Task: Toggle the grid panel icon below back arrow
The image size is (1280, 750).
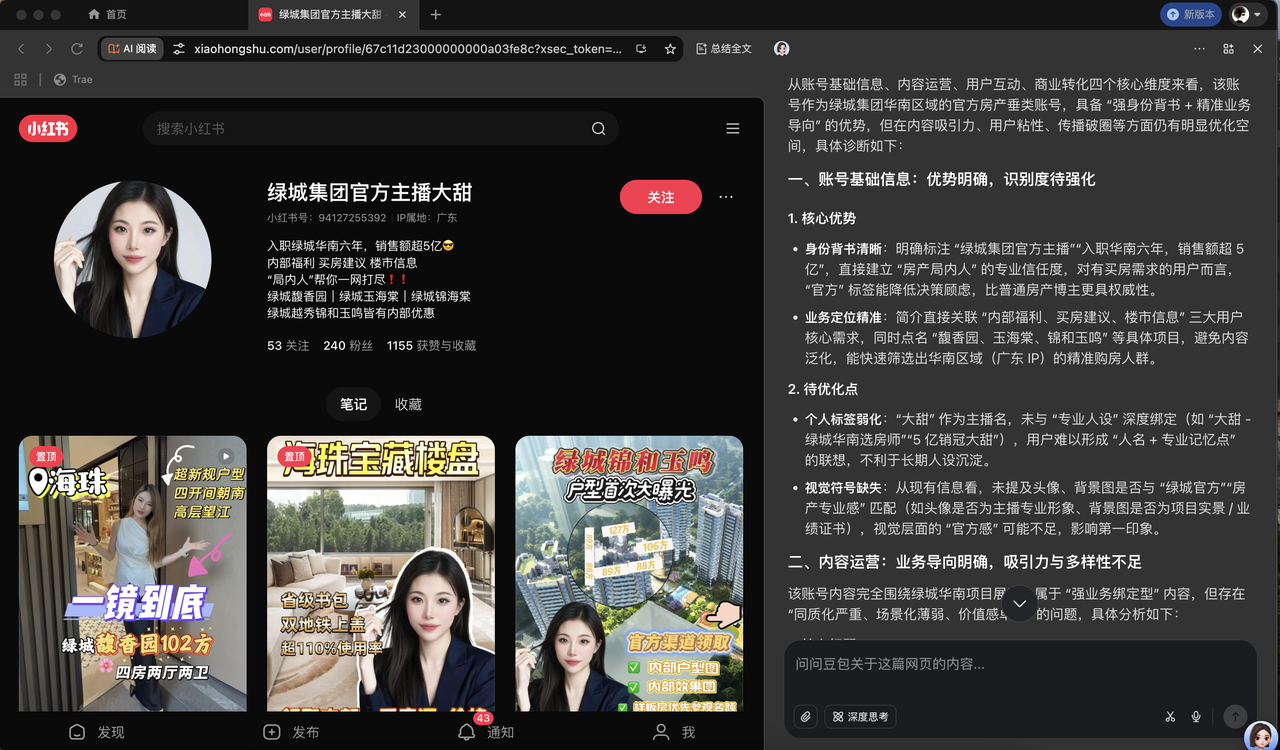Action: click(x=19, y=79)
